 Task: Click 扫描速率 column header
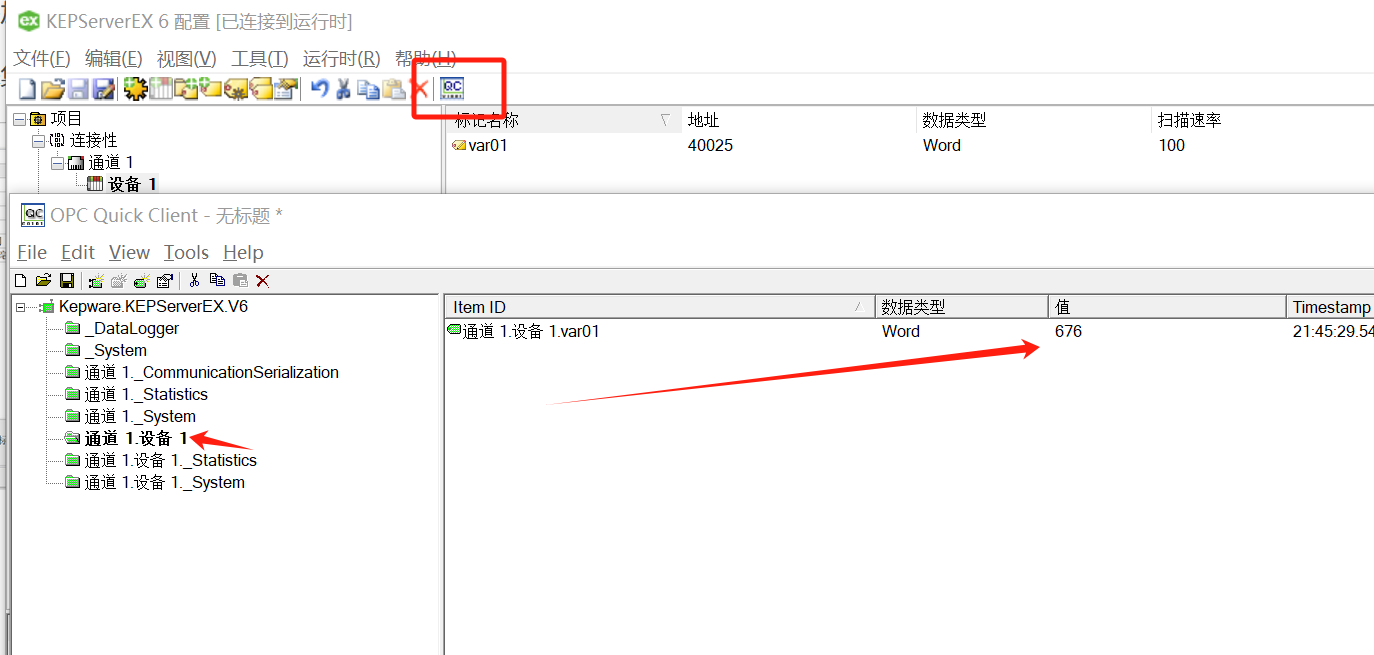pyautogui.click(x=1262, y=120)
